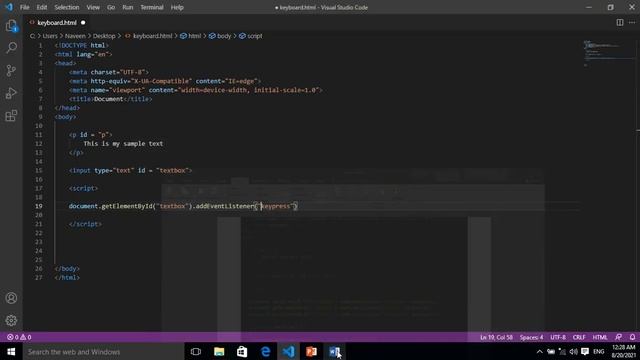This screenshot has width=640, height=360.
Task: Open Word from taskbar
Action: 335,351
